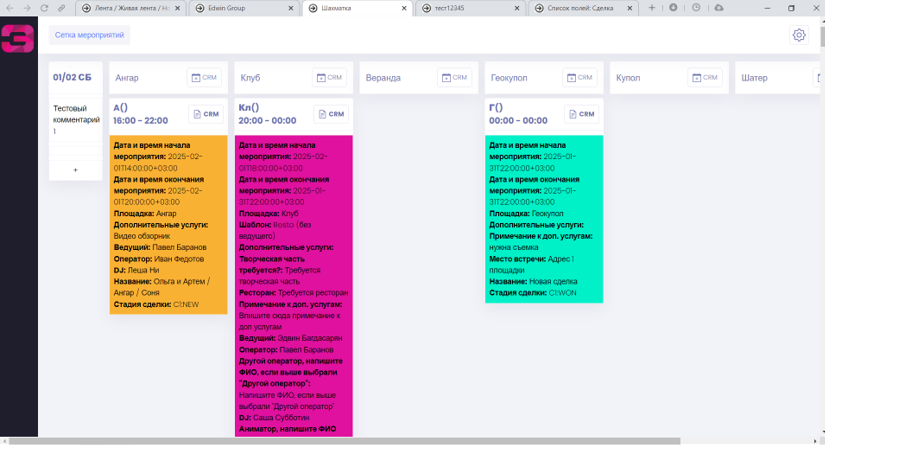Switch to the Edwin Group tab

click(x=244, y=8)
